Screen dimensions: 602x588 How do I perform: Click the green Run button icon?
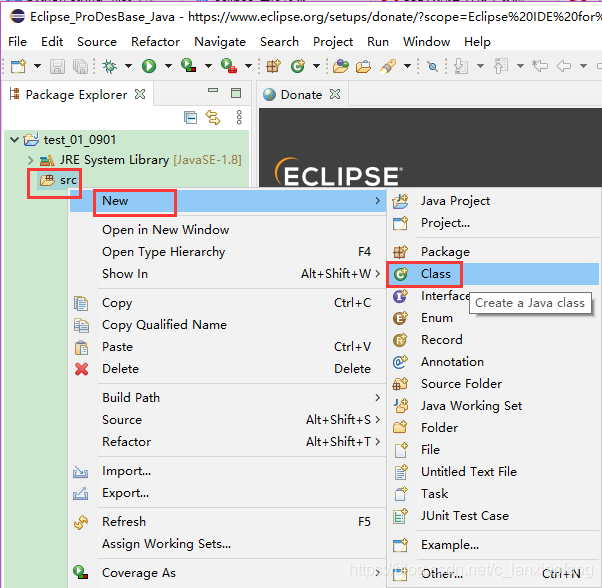(149, 66)
